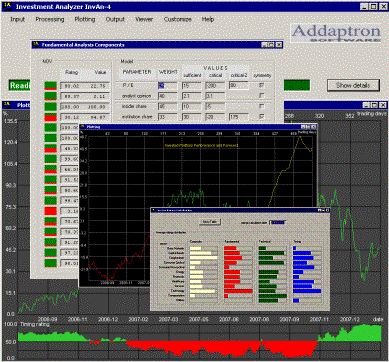The height and width of the screenshot is (362, 389).
Task: Toggle the symmetry checkbox for insider share
Action: tap(262, 106)
